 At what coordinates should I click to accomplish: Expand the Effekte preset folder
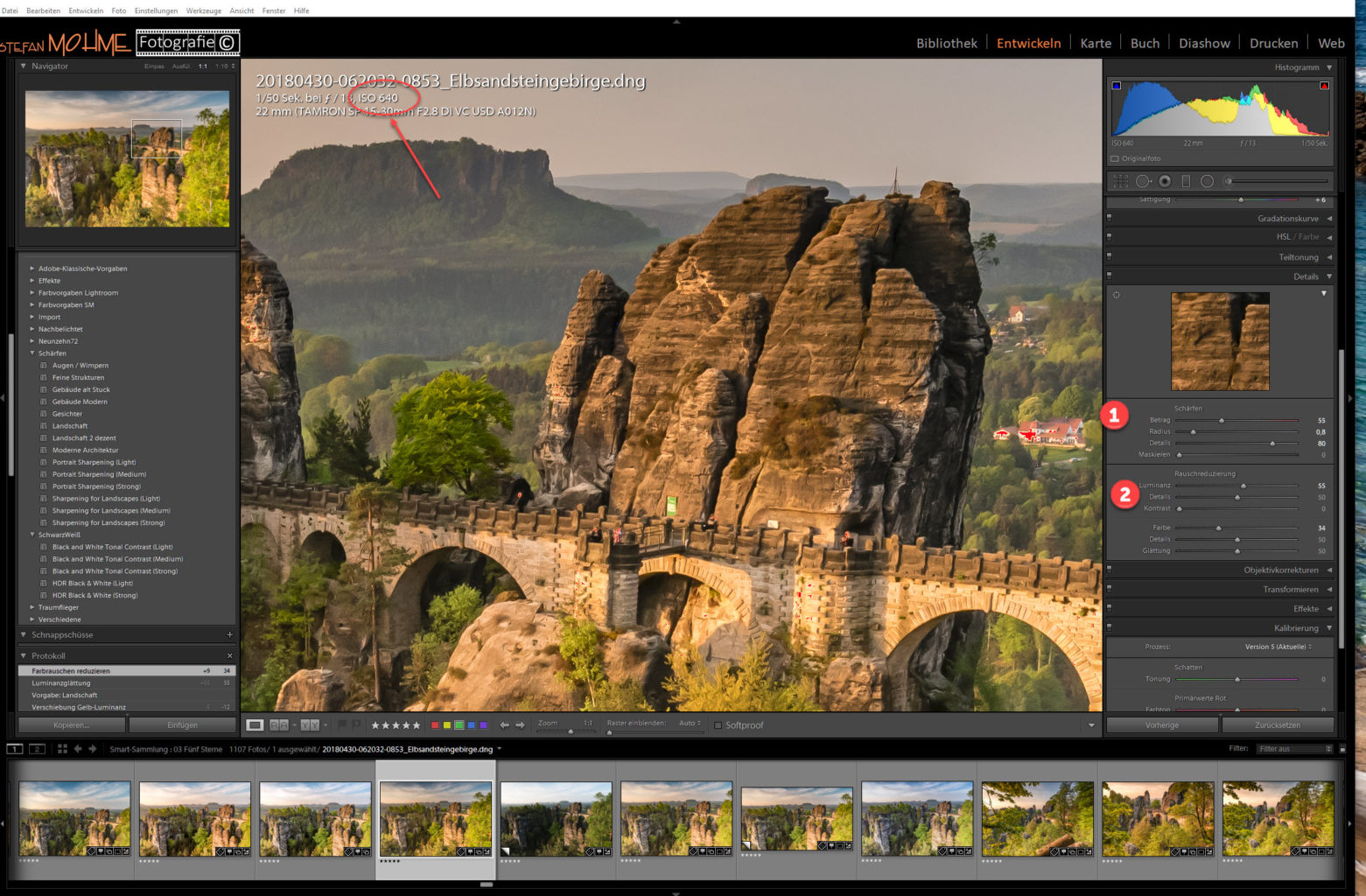click(x=32, y=281)
